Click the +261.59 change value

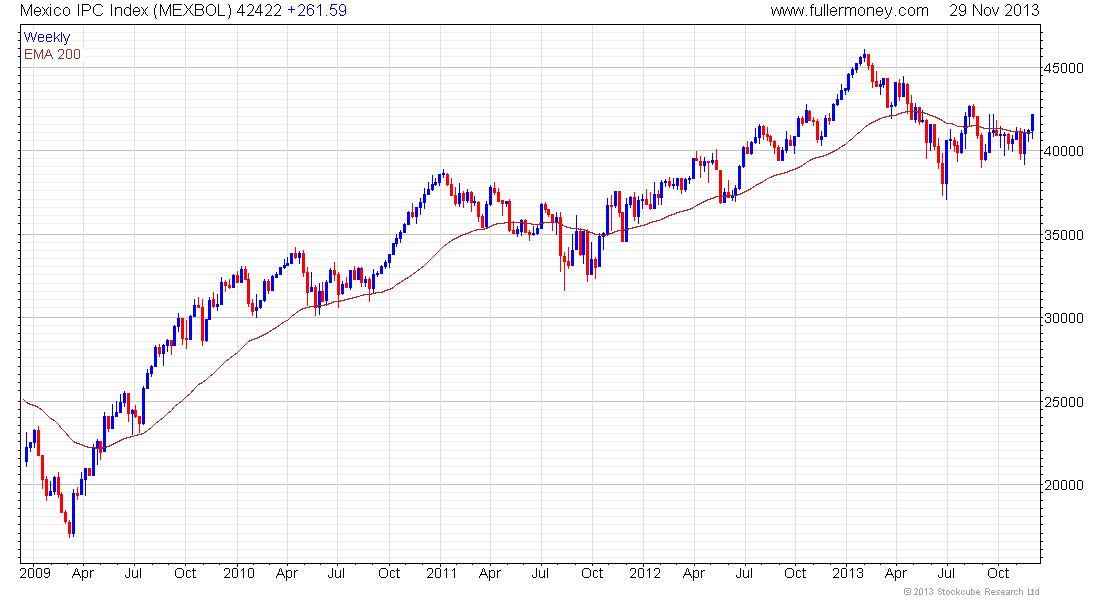(x=316, y=11)
